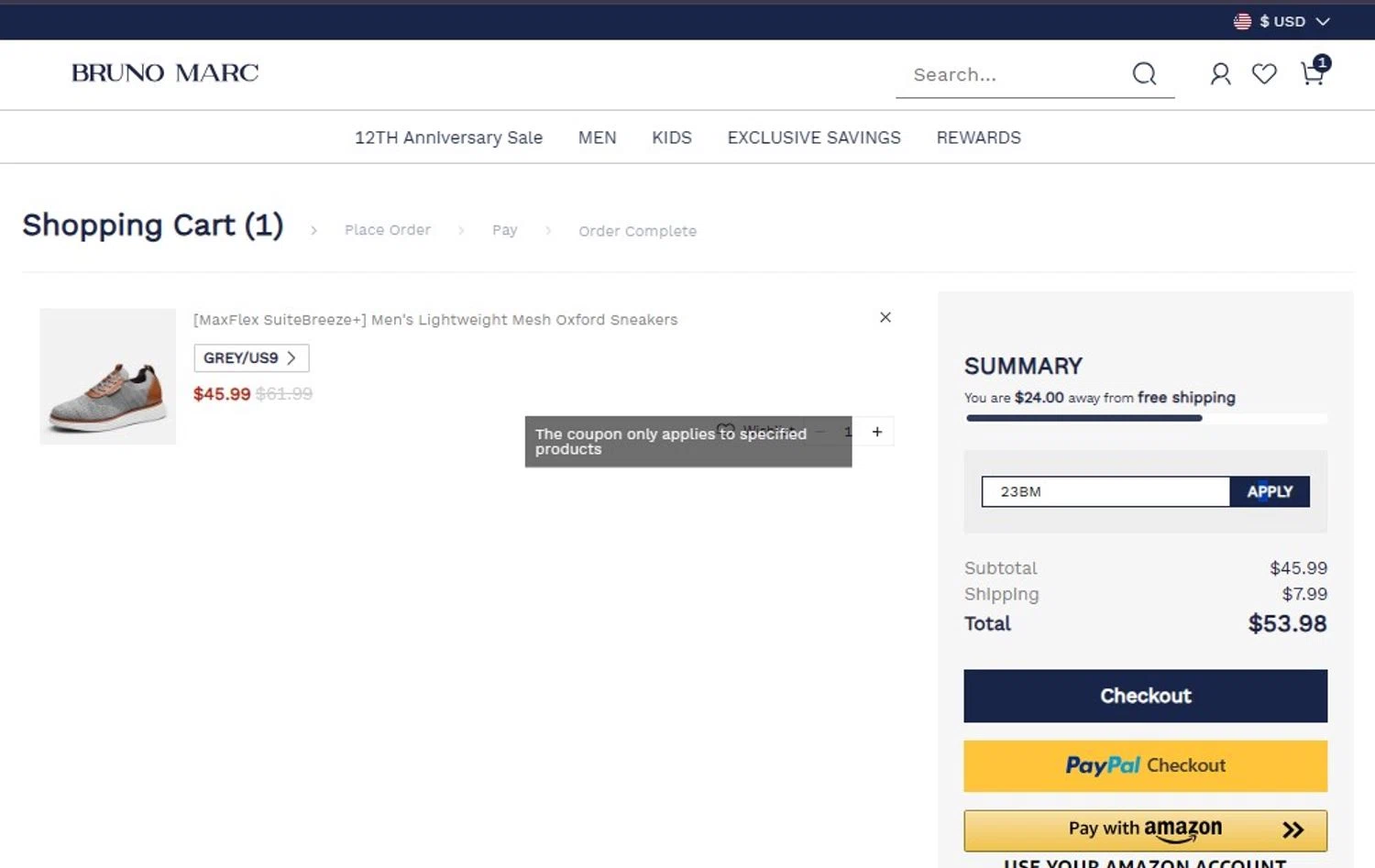Expand the GREY/US9 variant selector

coord(251,357)
